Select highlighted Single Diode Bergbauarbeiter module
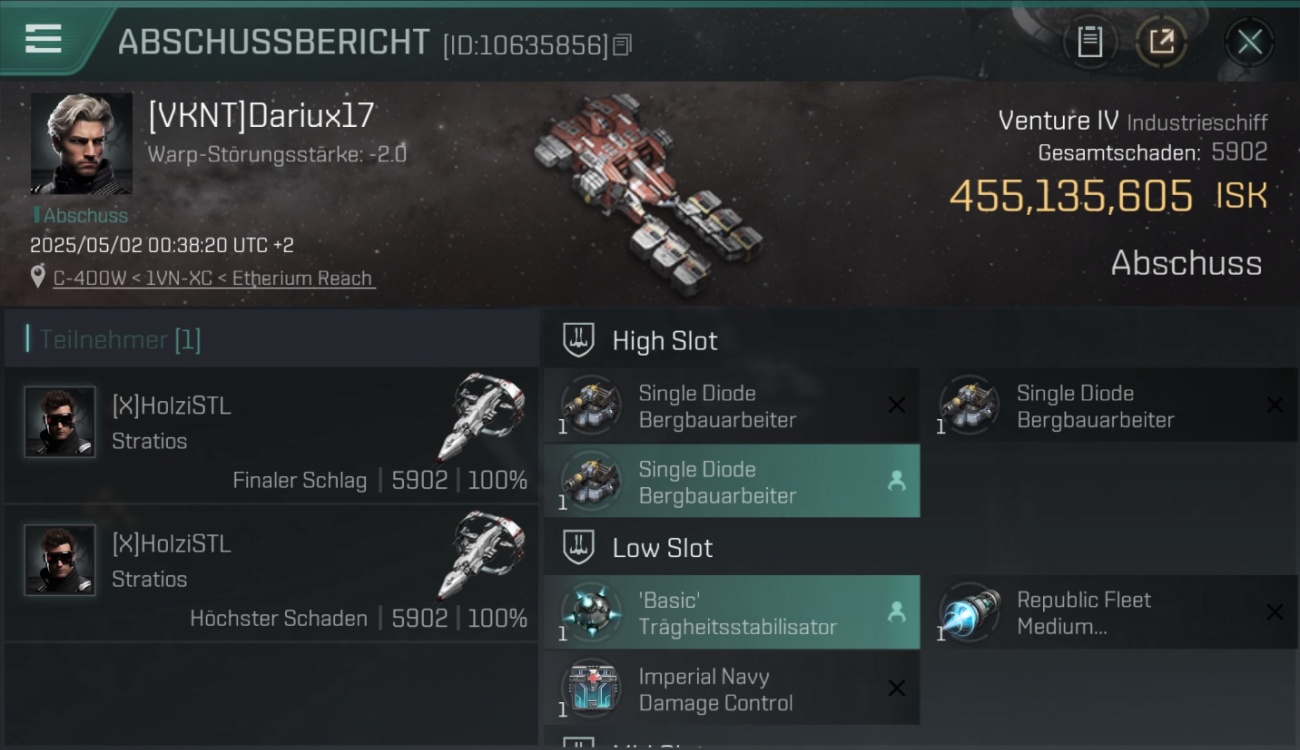The width and height of the screenshot is (1300, 750). pyautogui.click(x=732, y=482)
